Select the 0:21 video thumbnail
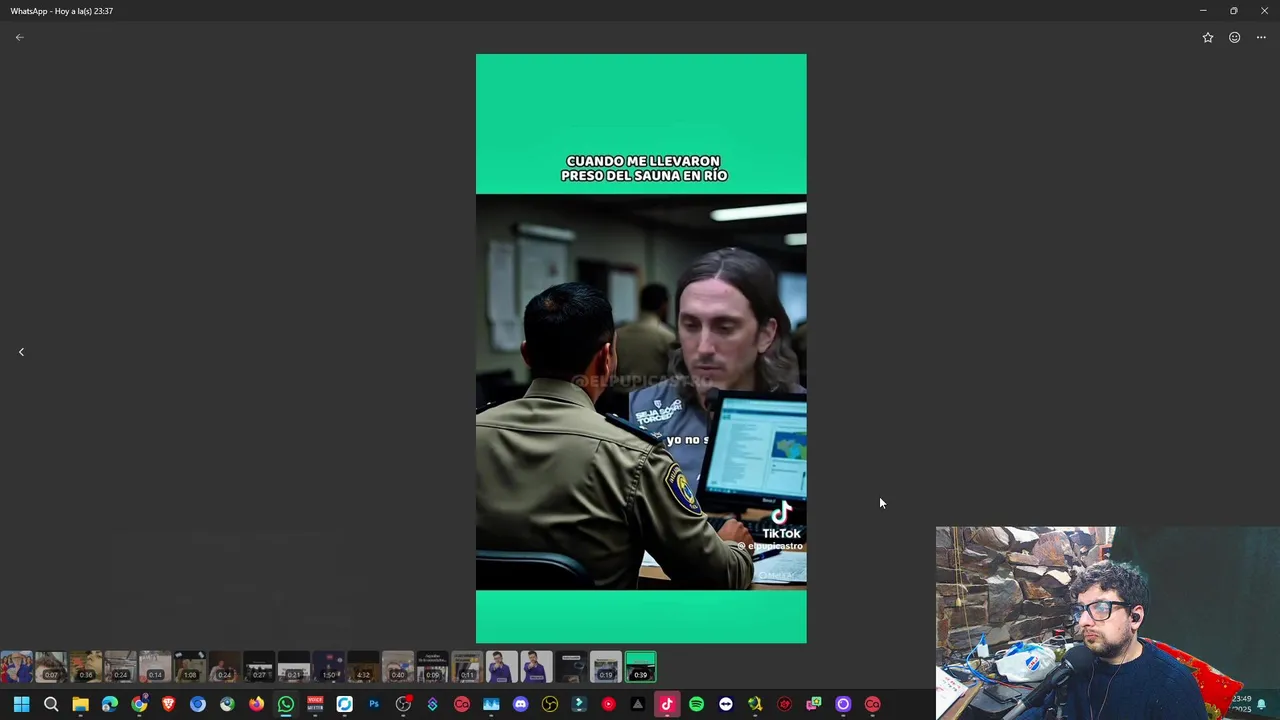Viewport: 1280px width, 720px height. [x=294, y=667]
